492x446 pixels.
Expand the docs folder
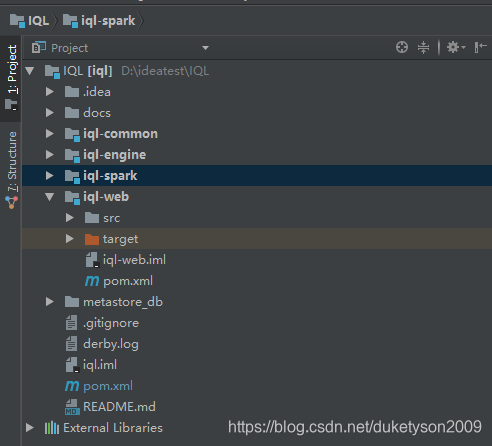pyautogui.click(x=50, y=113)
